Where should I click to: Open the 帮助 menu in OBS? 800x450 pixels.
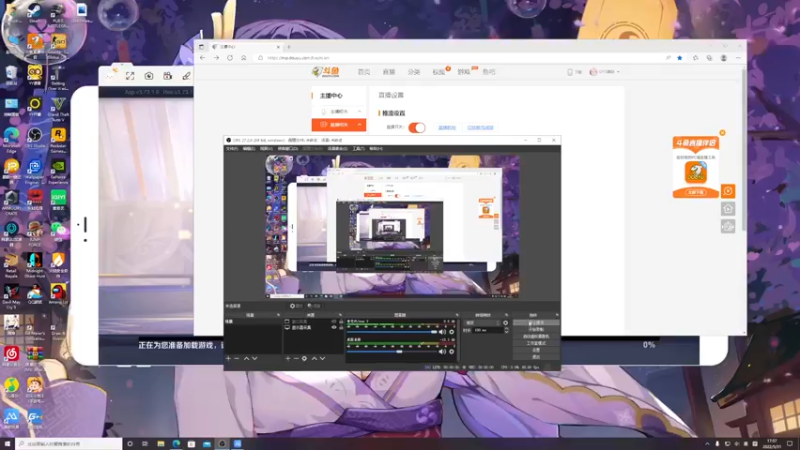376,149
